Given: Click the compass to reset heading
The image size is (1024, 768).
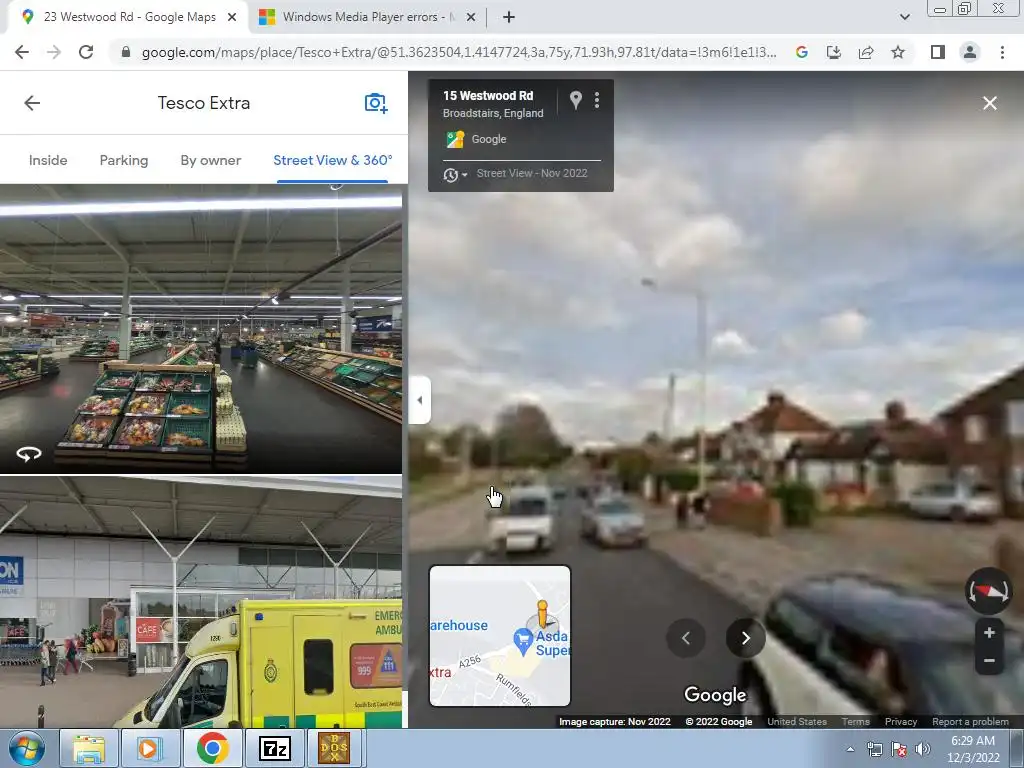Looking at the screenshot, I should (x=989, y=591).
